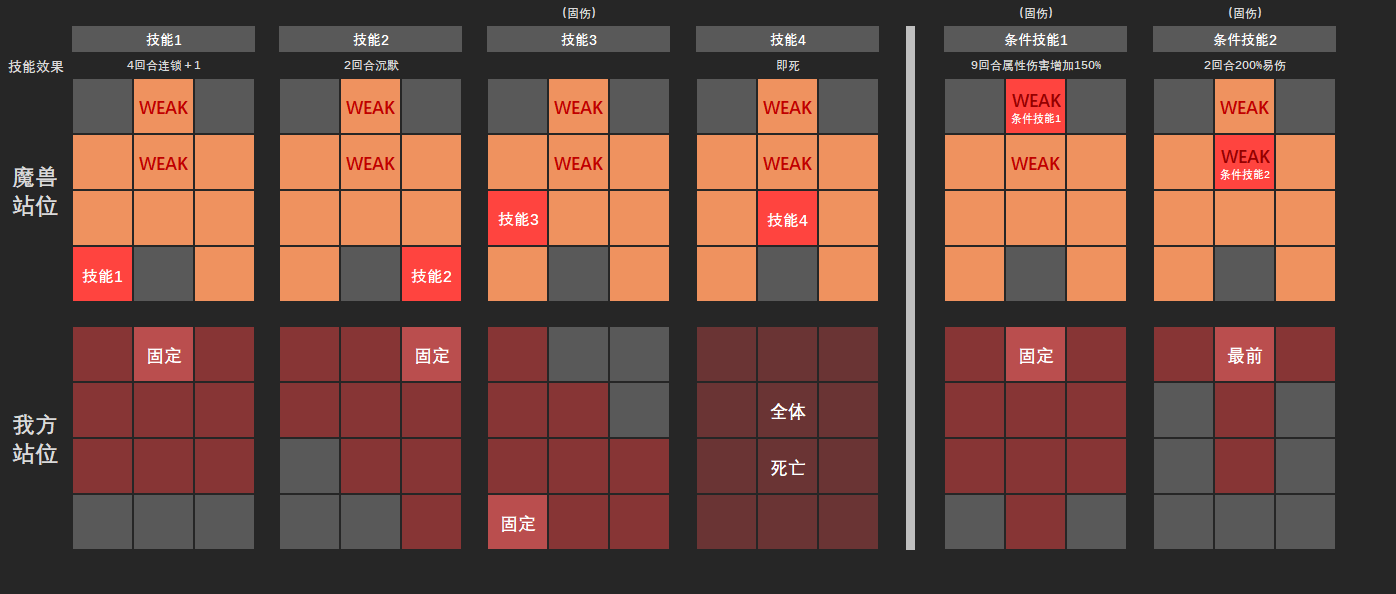Switch to the 技能4 header
Screen dimensions: 1396x594
point(787,40)
